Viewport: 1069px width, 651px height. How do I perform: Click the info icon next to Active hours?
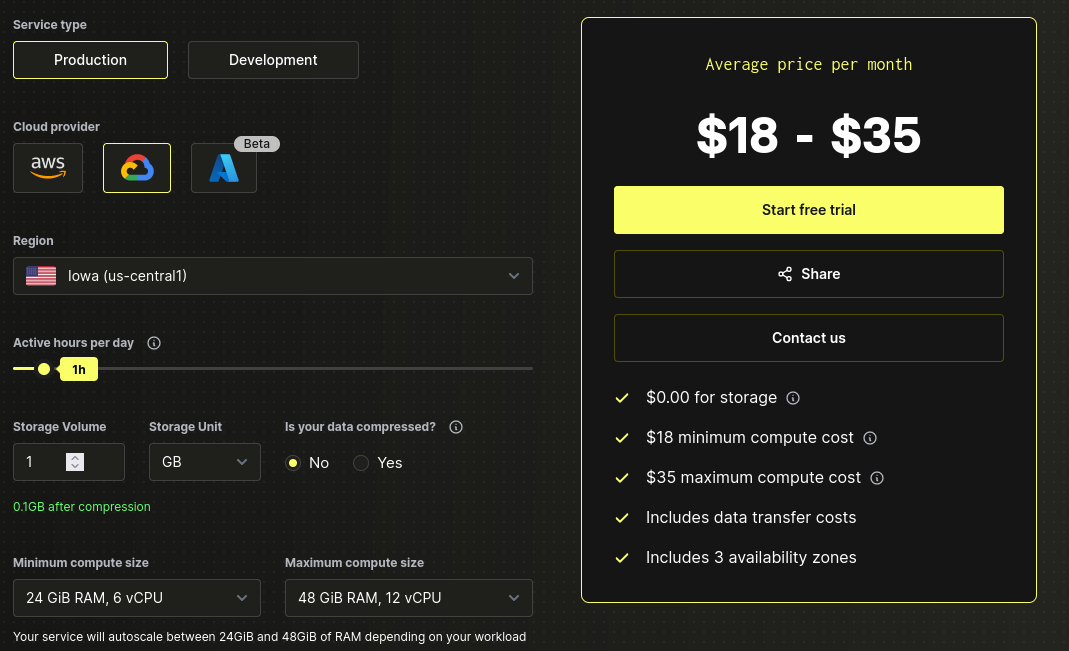[x=153, y=342]
